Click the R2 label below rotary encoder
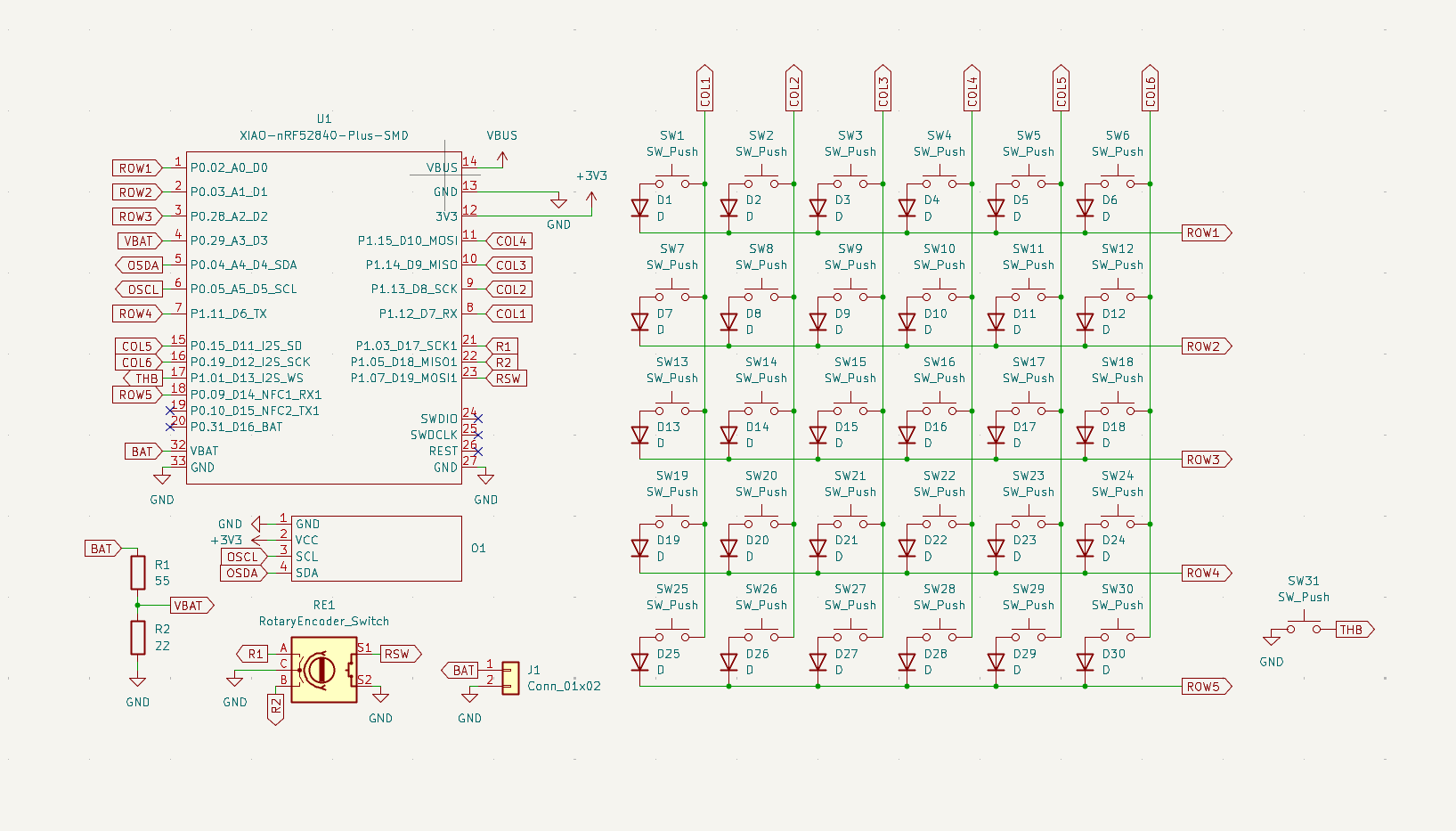The width and height of the screenshot is (1456, 831). [275, 709]
